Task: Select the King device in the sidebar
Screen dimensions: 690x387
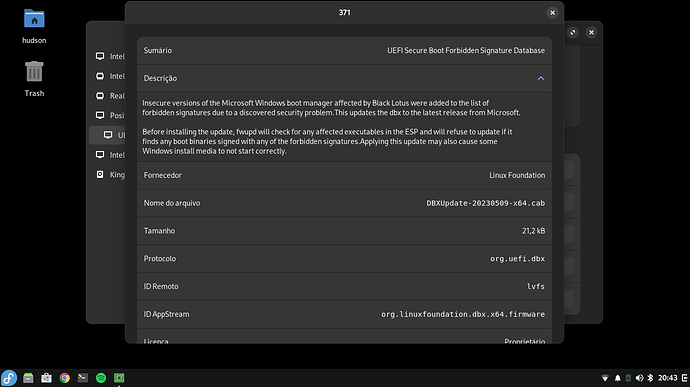Action: (x=110, y=175)
